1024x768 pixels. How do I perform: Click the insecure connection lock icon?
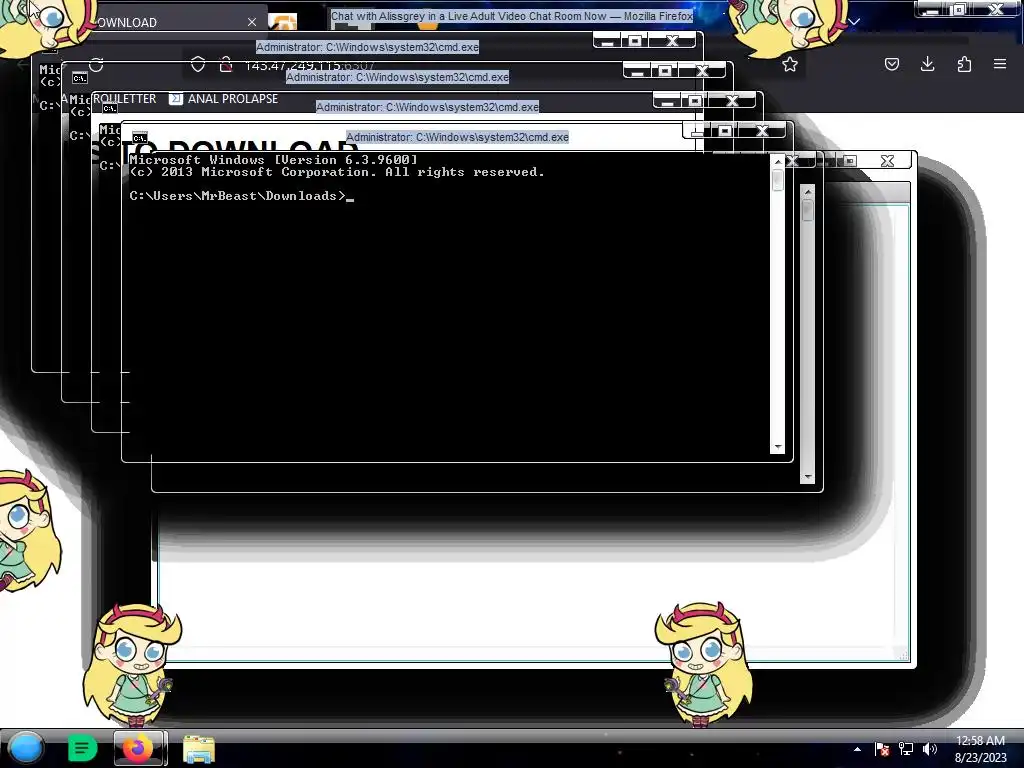coord(226,64)
